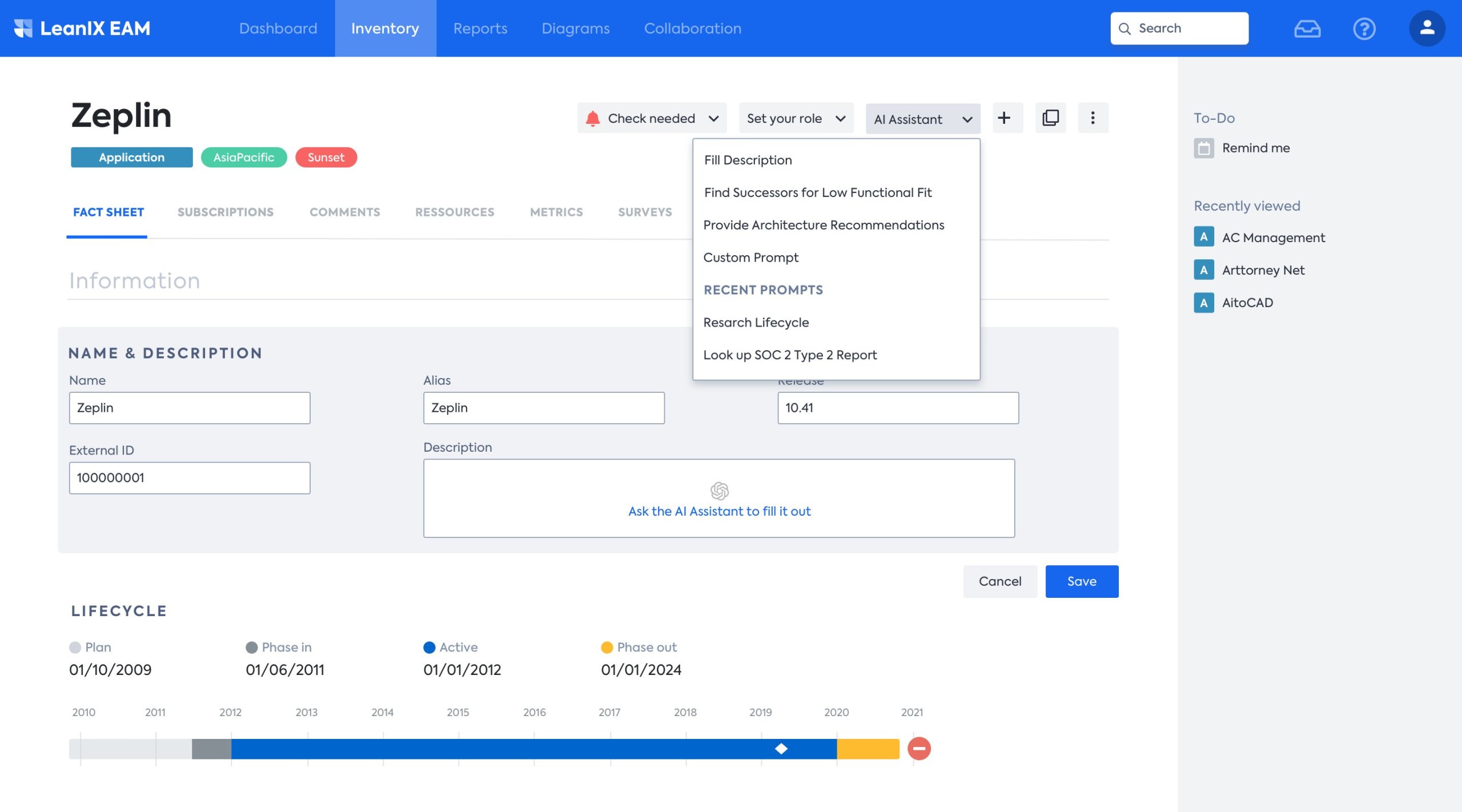Click the Name input field

pos(189,408)
